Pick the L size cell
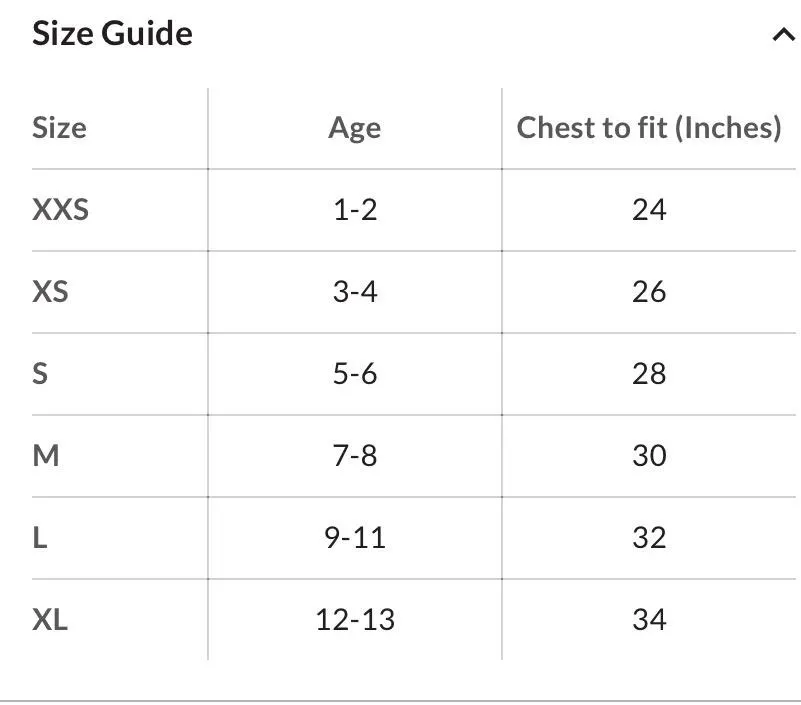 [x=40, y=538]
